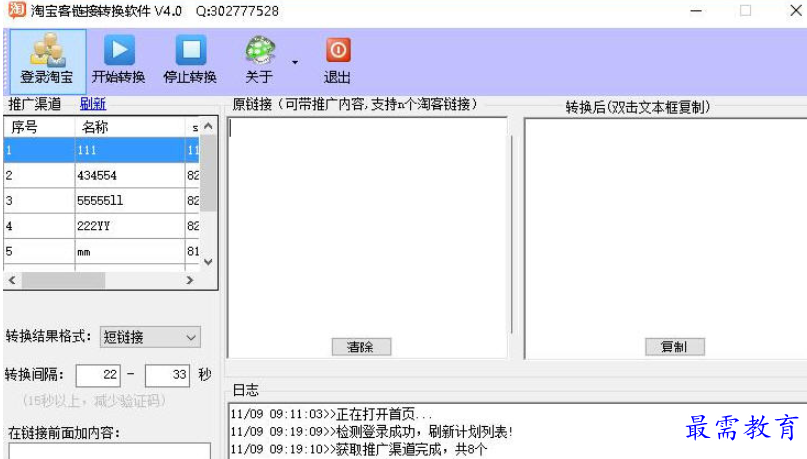The image size is (807, 459).
Task: Click sequence number cell 5
Action: 39,251
